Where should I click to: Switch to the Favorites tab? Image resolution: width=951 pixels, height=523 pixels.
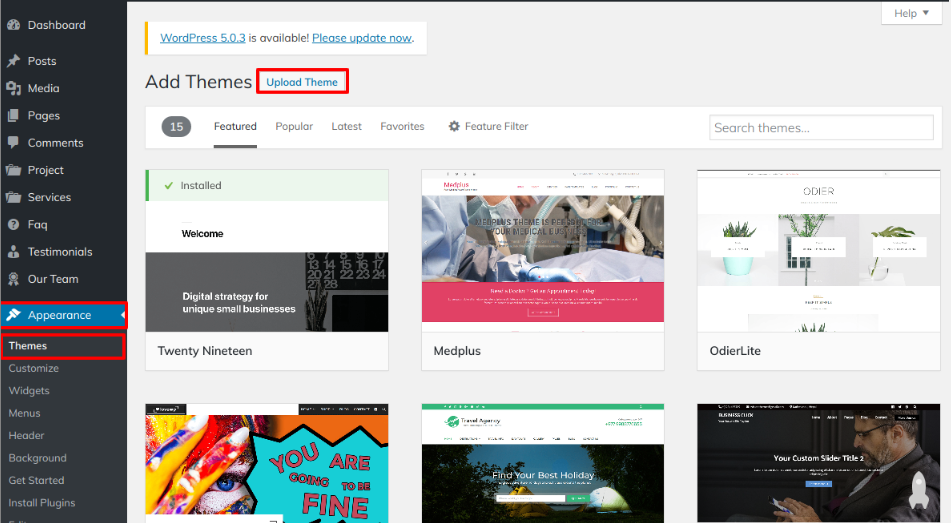(402, 126)
